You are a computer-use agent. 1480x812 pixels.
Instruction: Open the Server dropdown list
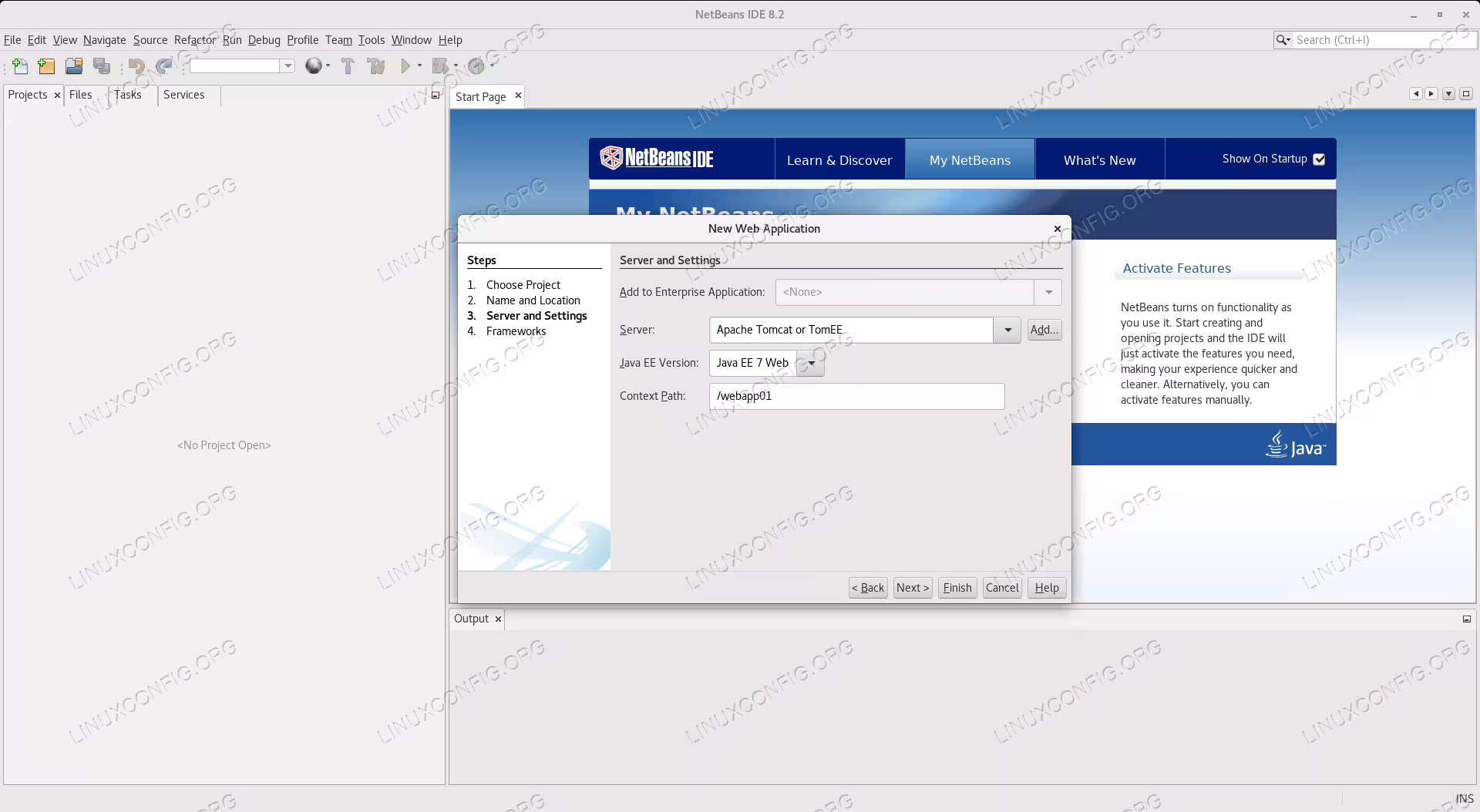tap(1007, 330)
